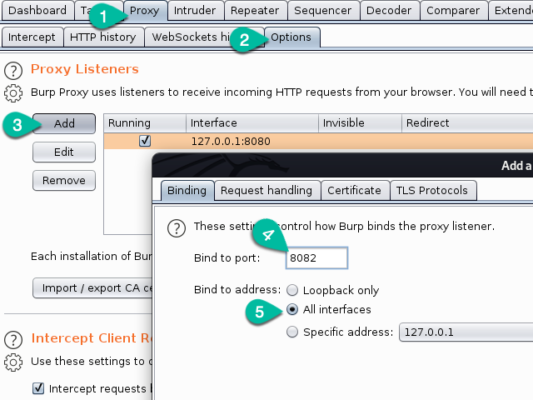This screenshot has height=400, width=533.
Task: Click the Edit listener button
Action: (x=64, y=152)
